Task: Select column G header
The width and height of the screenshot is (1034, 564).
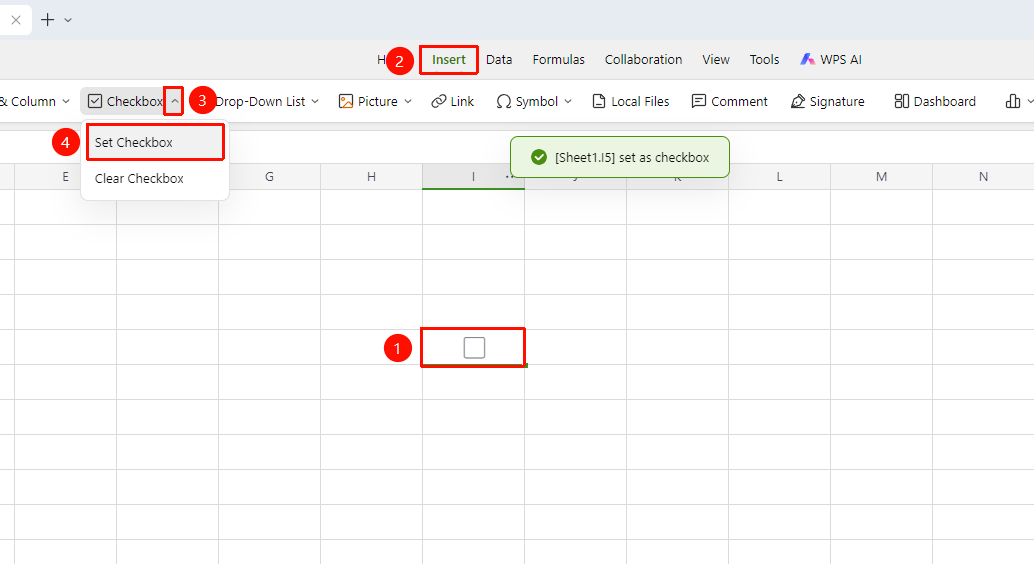Action: (x=269, y=177)
